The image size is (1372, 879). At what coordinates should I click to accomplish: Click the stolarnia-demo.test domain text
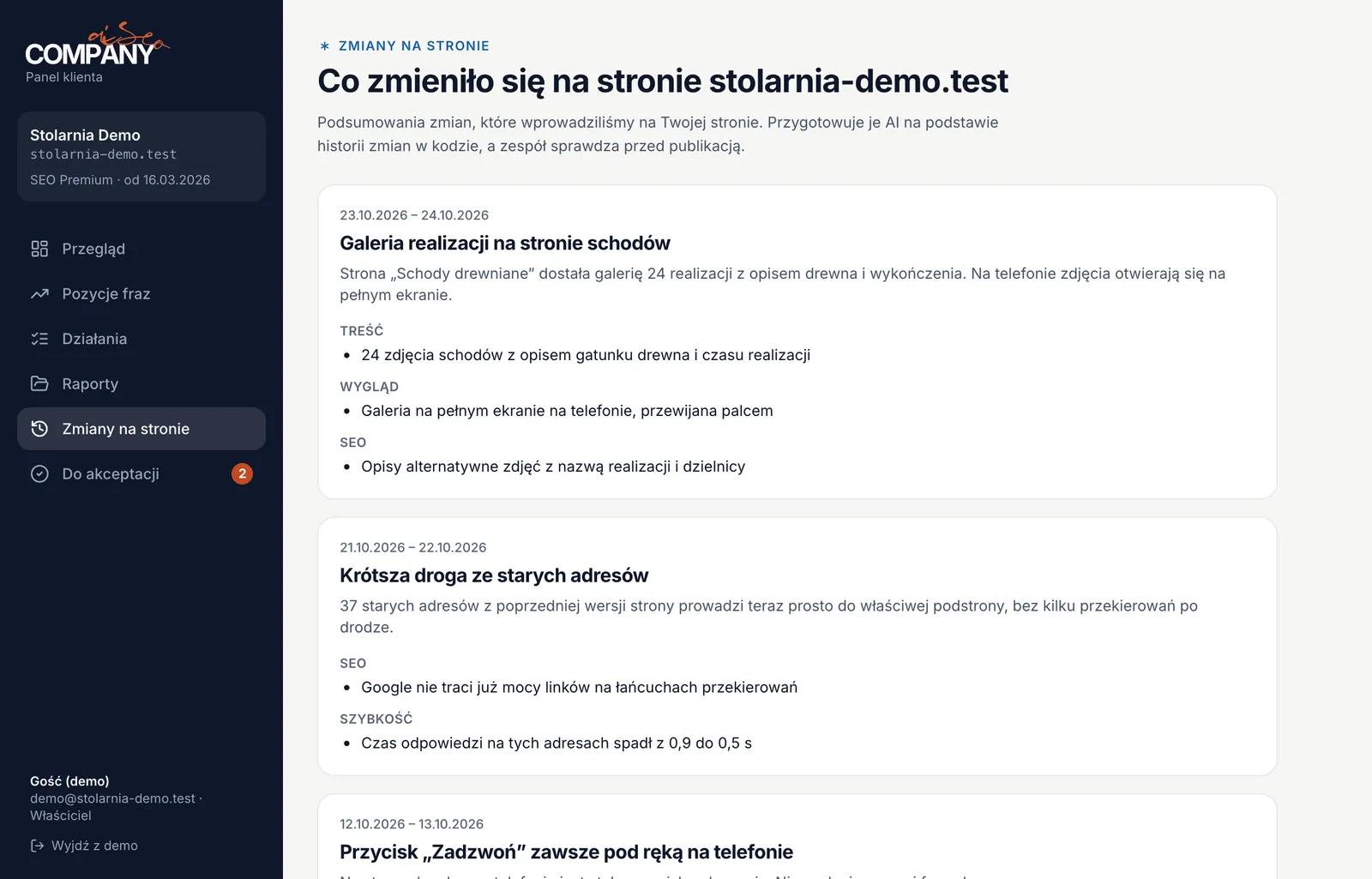[103, 154]
